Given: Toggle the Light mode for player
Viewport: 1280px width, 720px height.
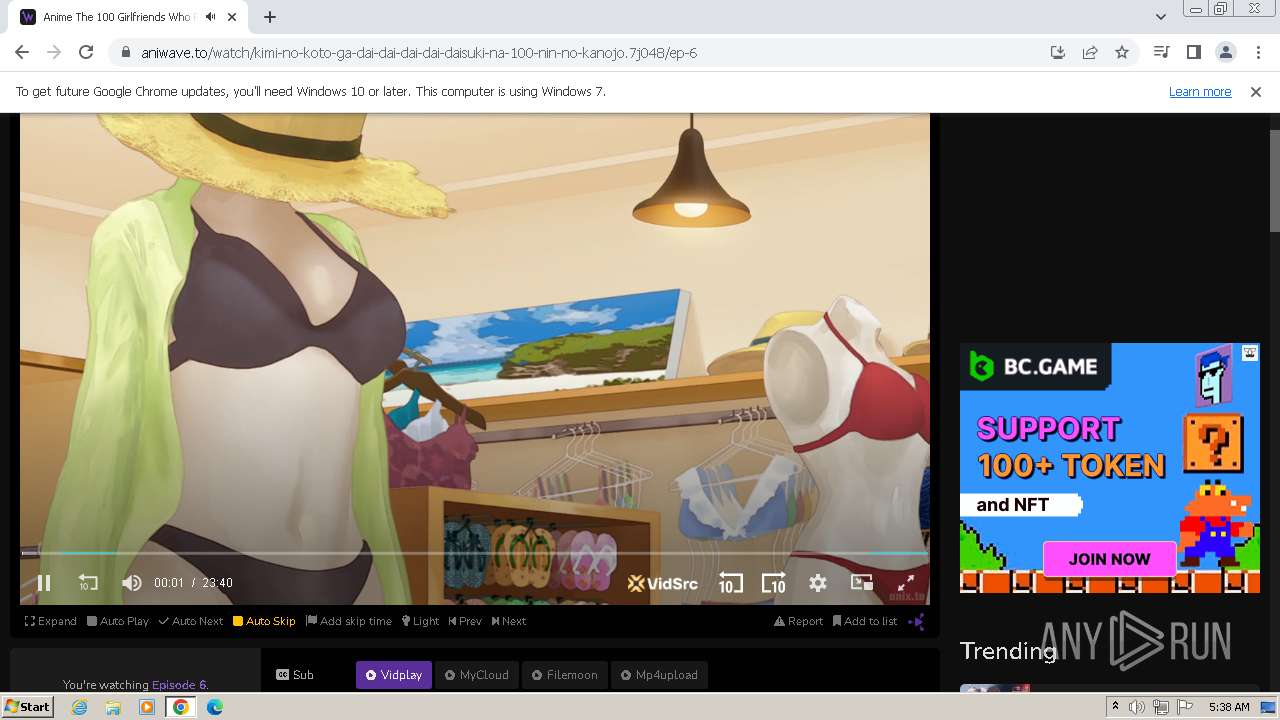Looking at the screenshot, I should (420, 621).
